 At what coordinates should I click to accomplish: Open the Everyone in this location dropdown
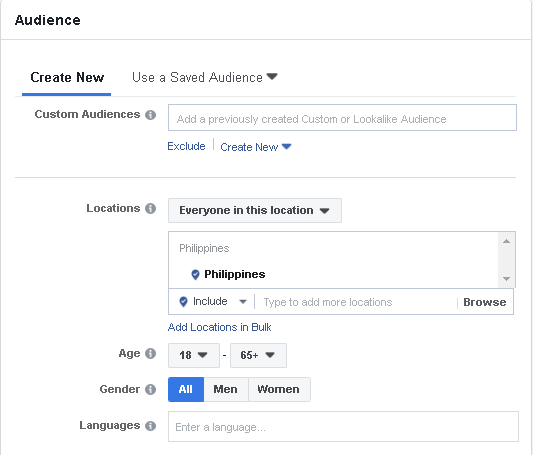(x=255, y=211)
